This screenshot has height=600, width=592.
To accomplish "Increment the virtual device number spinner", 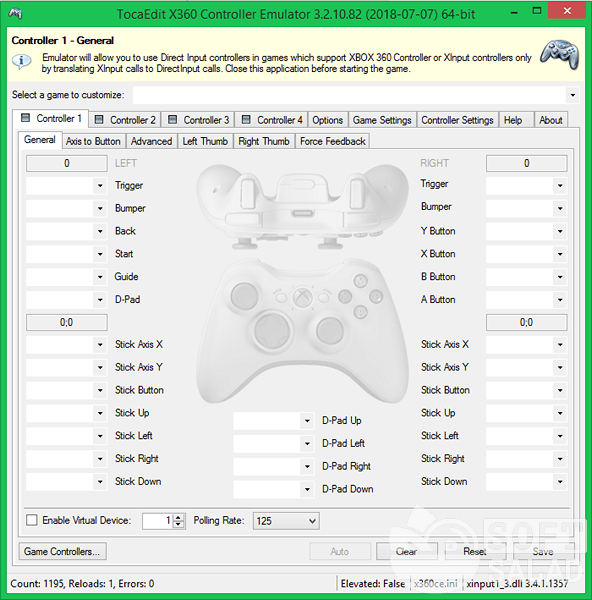I will pos(178,517).
